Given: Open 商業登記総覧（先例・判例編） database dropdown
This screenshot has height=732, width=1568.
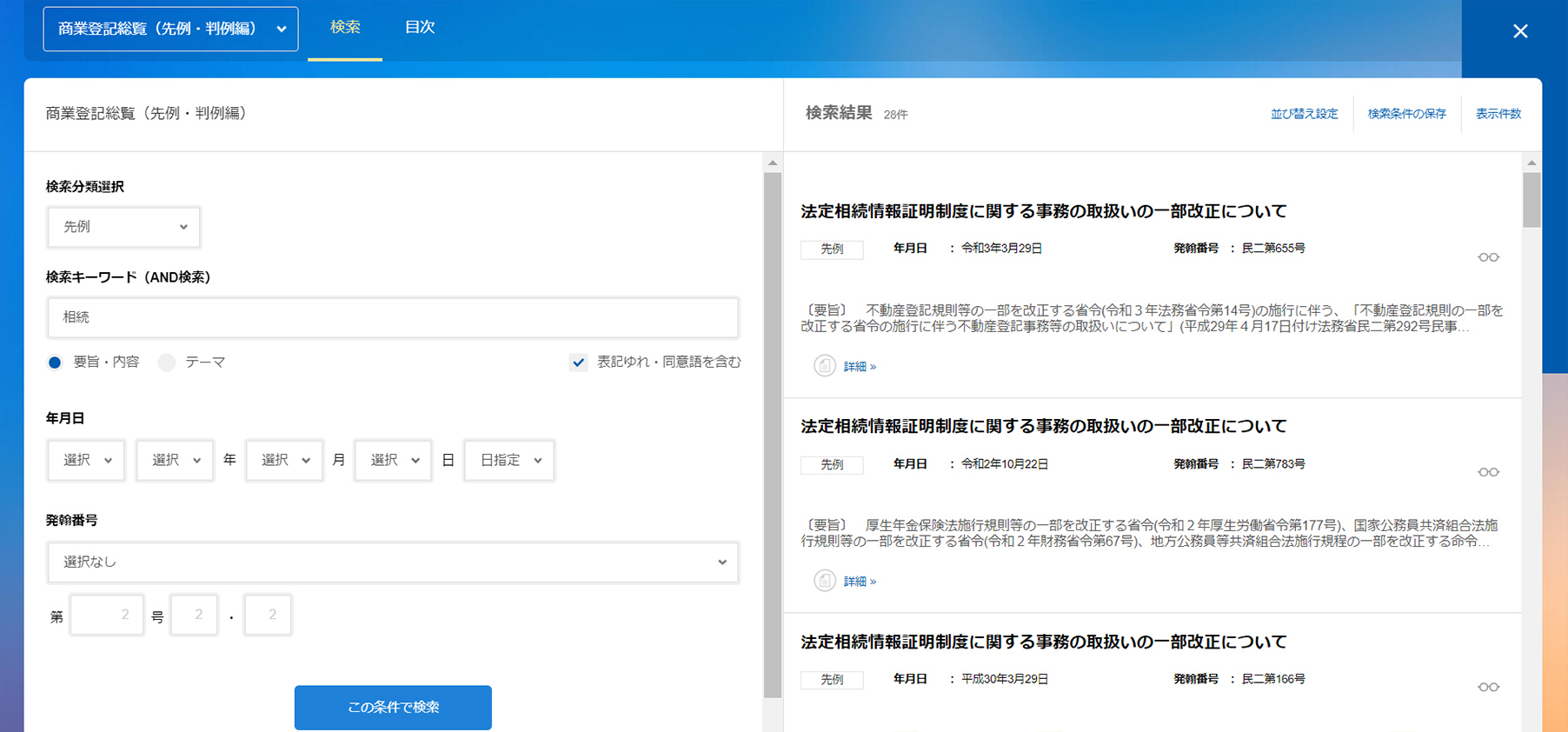Looking at the screenshot, I should 170,29.
